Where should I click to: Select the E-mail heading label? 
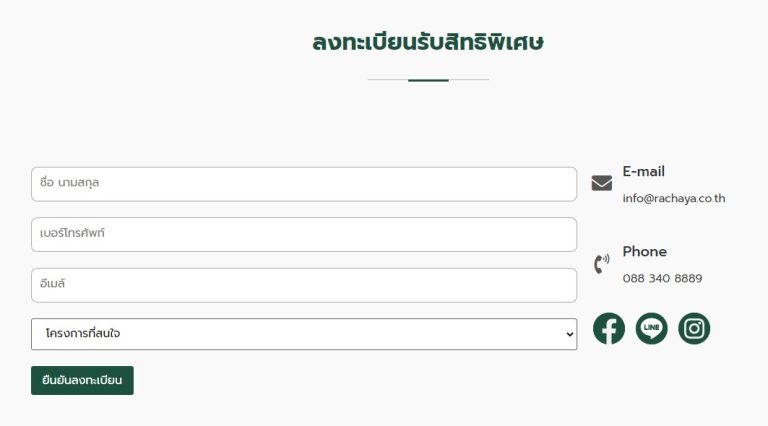(x=644, y=171)
